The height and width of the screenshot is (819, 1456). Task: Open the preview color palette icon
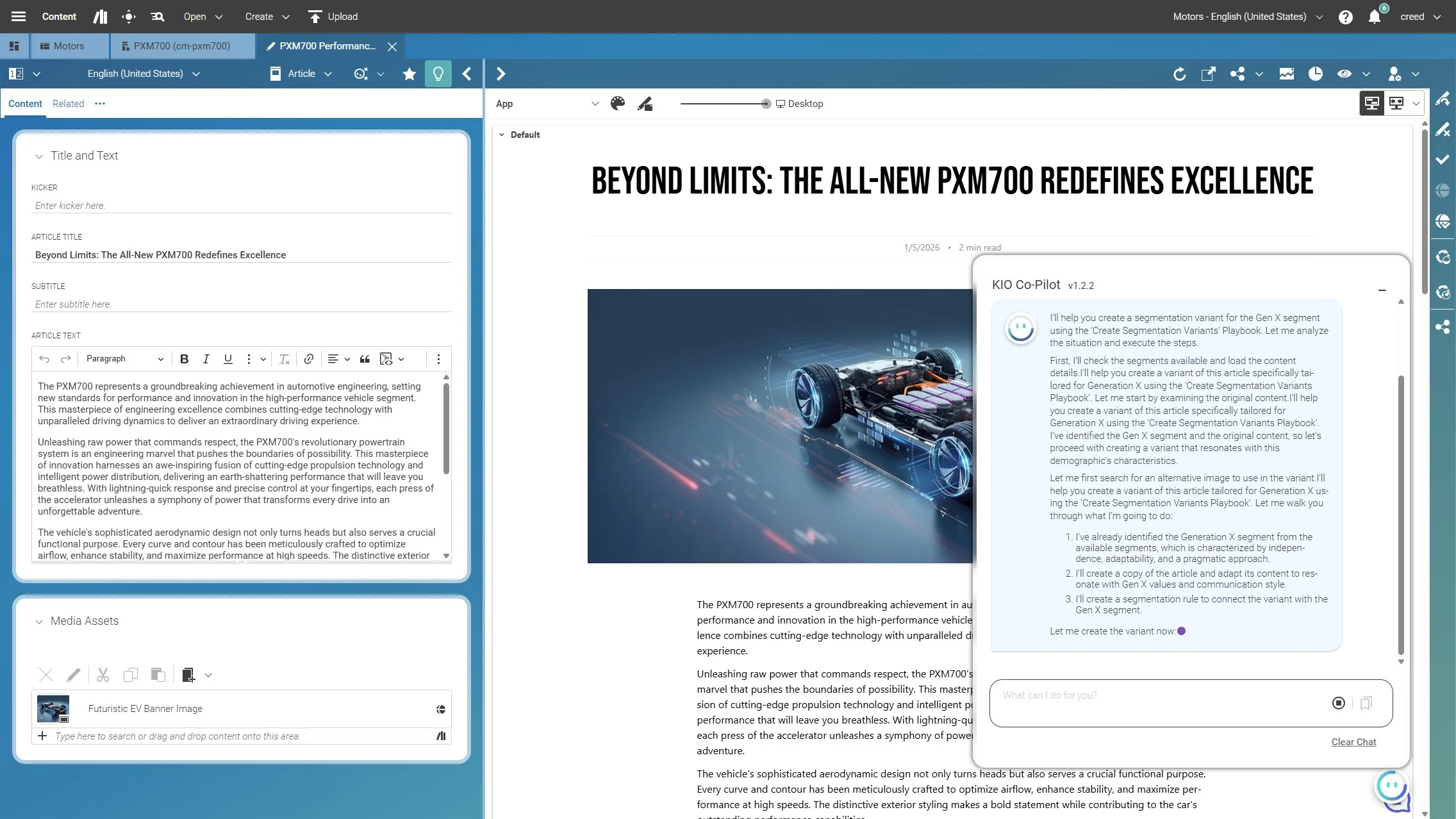click(x=618, y=104)
